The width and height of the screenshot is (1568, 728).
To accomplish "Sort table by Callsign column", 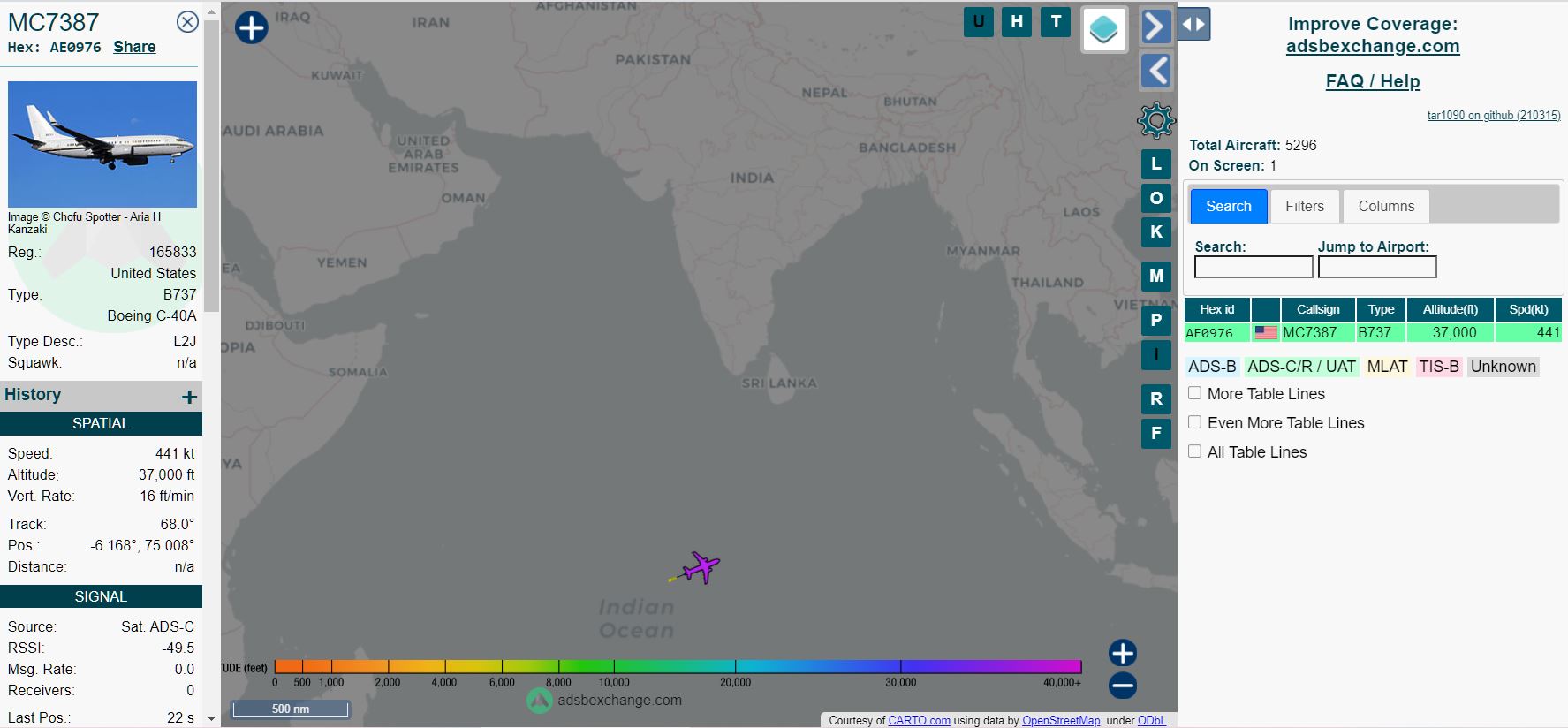I will pyautogui.click(x=1317, y=309).
